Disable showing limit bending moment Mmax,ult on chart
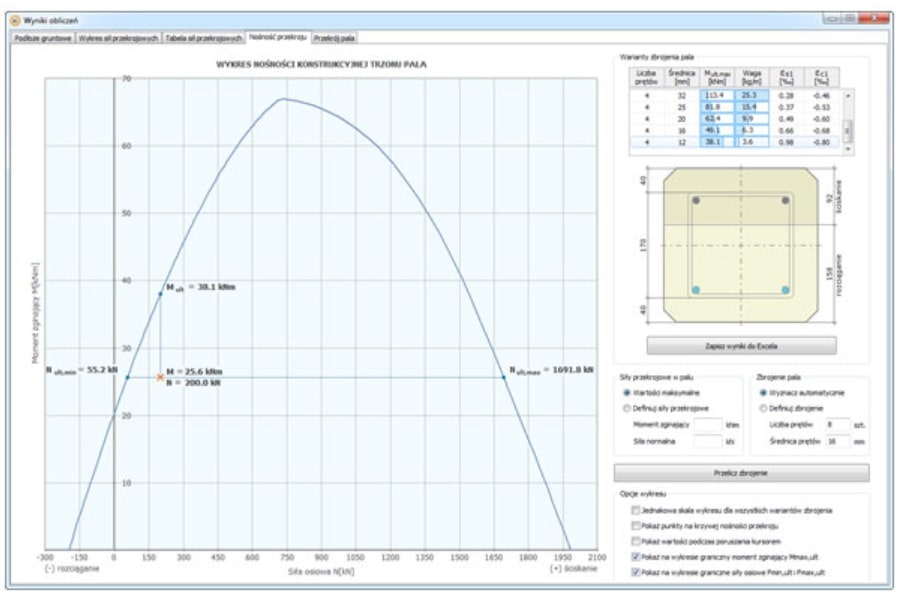 point(634,556)
